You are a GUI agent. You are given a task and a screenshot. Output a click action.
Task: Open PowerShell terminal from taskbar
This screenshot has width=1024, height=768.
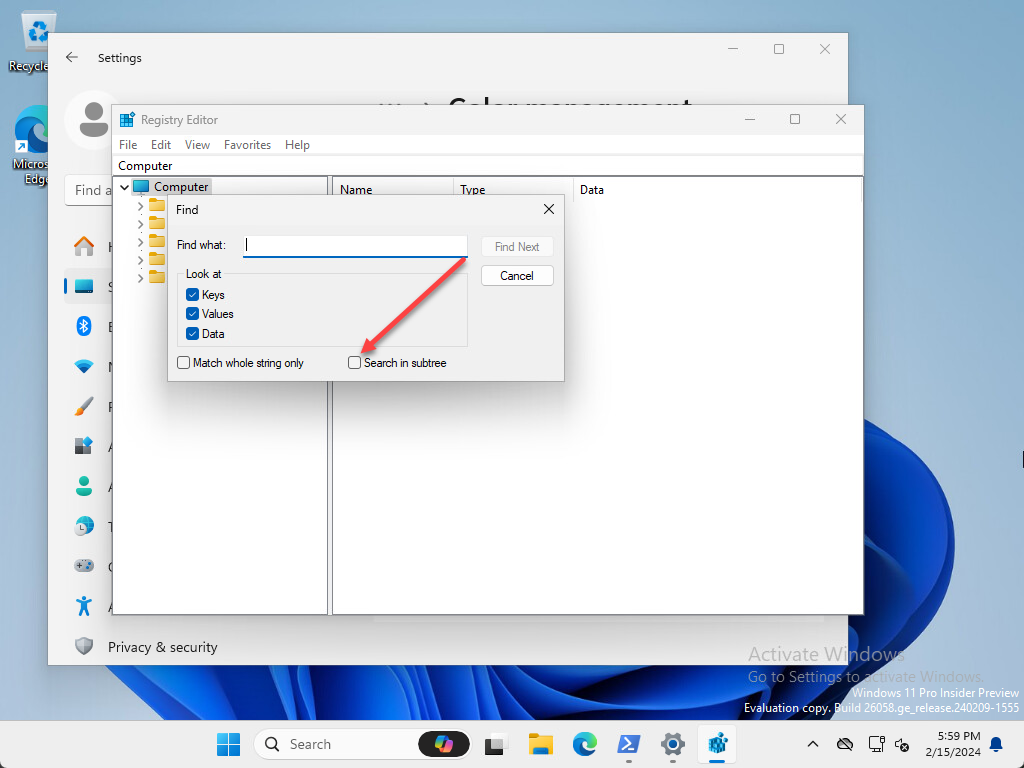[x=629, y=744]
